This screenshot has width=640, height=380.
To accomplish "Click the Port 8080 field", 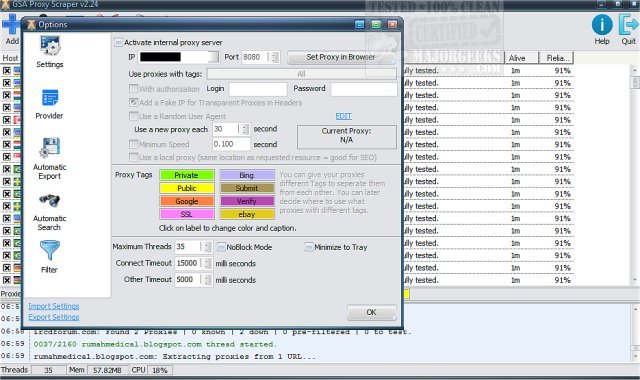I will tap(256, 57).
